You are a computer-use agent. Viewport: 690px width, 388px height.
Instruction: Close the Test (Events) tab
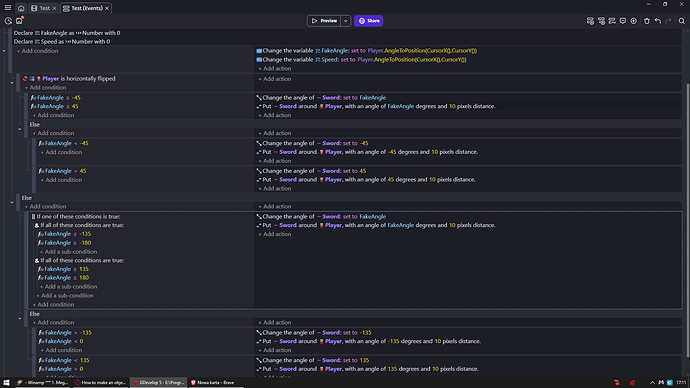[x=107, y=8]
